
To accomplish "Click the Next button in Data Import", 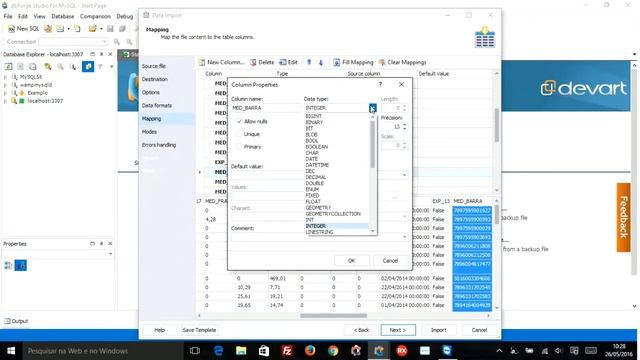I will 398,330.
